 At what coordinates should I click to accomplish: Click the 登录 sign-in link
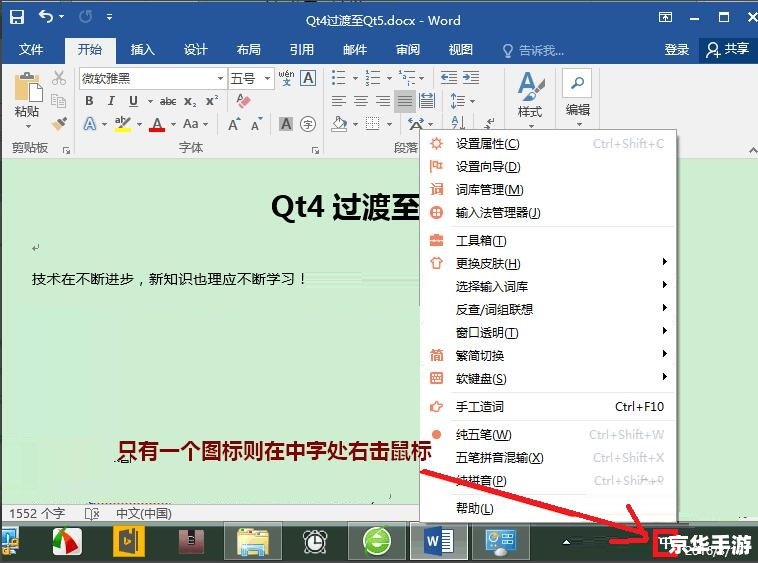coord(677,50)
